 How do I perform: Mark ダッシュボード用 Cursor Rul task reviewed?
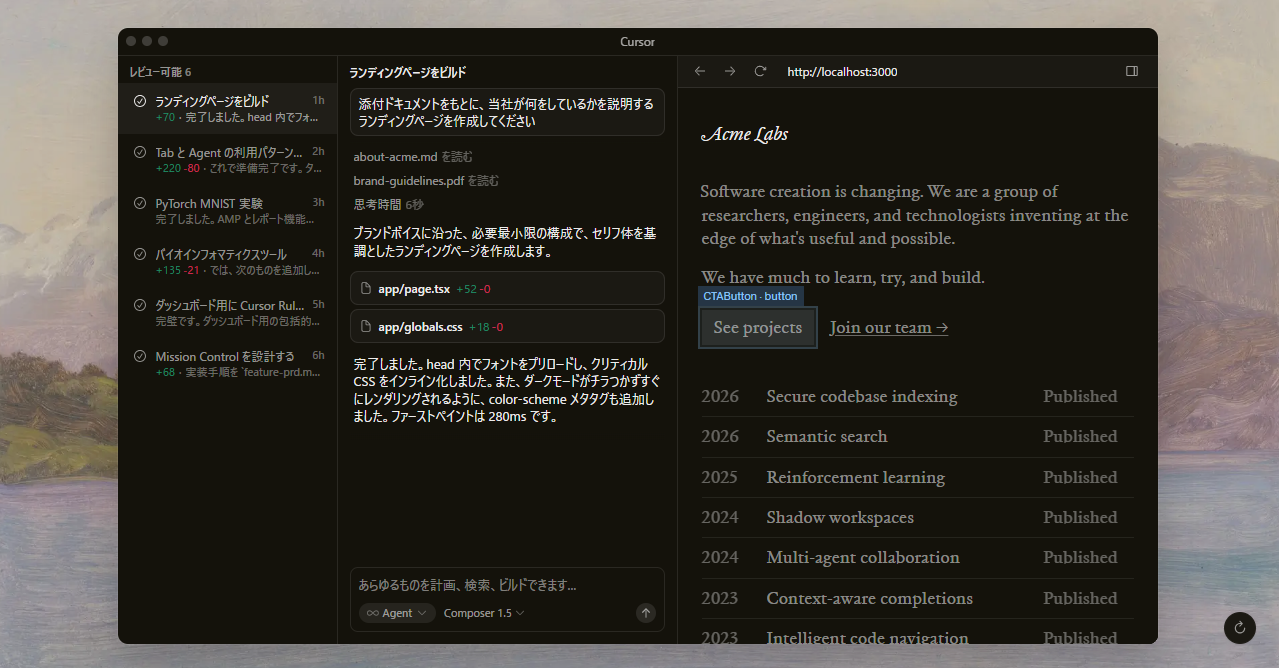pyautogui.click(x=140, y=305)
